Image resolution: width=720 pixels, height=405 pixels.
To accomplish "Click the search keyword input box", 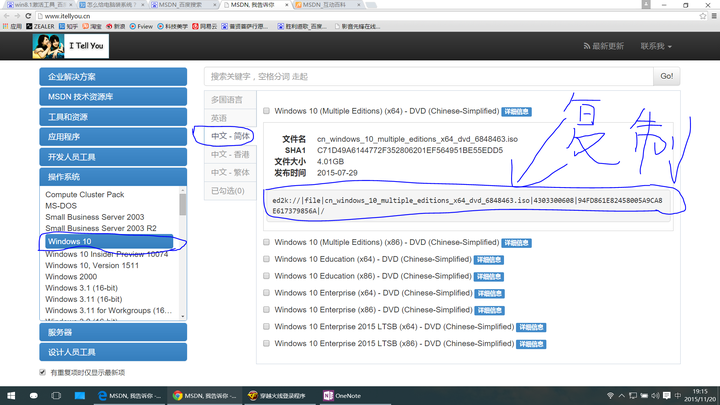I will pos(428,76).
